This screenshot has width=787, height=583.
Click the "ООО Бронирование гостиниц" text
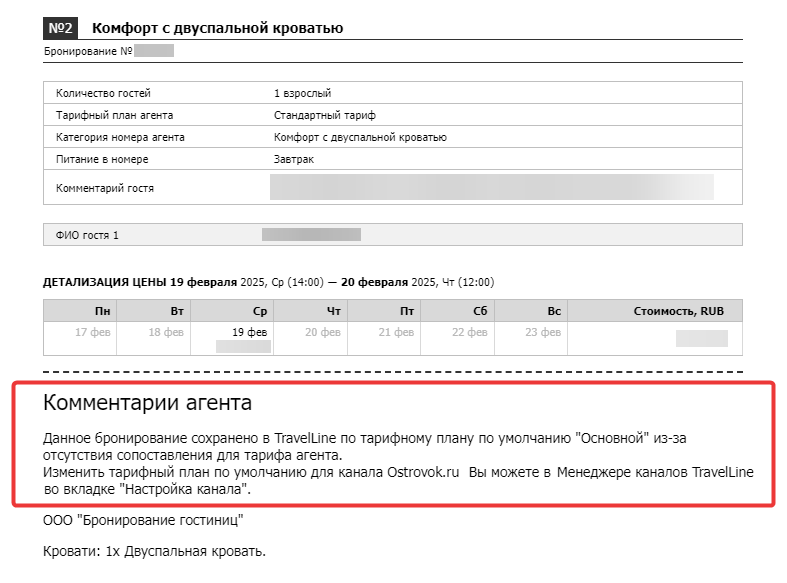click(143, 520)
